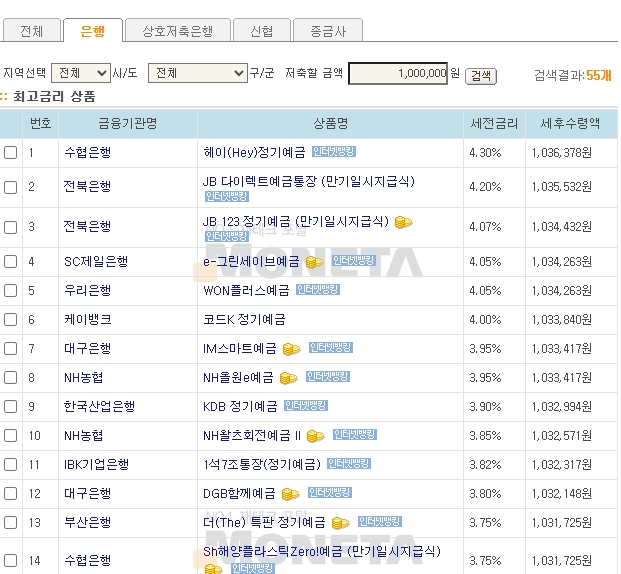Open the WON플러스예금 product link
The width and height of the screenshot is (621, 574).
point(246,290)
